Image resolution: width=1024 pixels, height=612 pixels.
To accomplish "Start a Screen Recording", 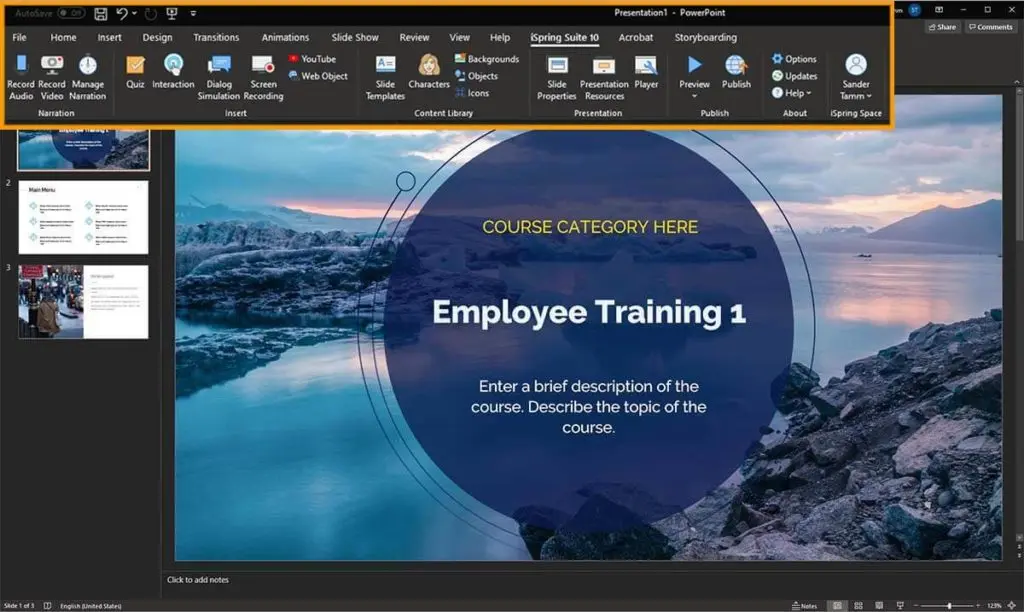I will point(263,78).
